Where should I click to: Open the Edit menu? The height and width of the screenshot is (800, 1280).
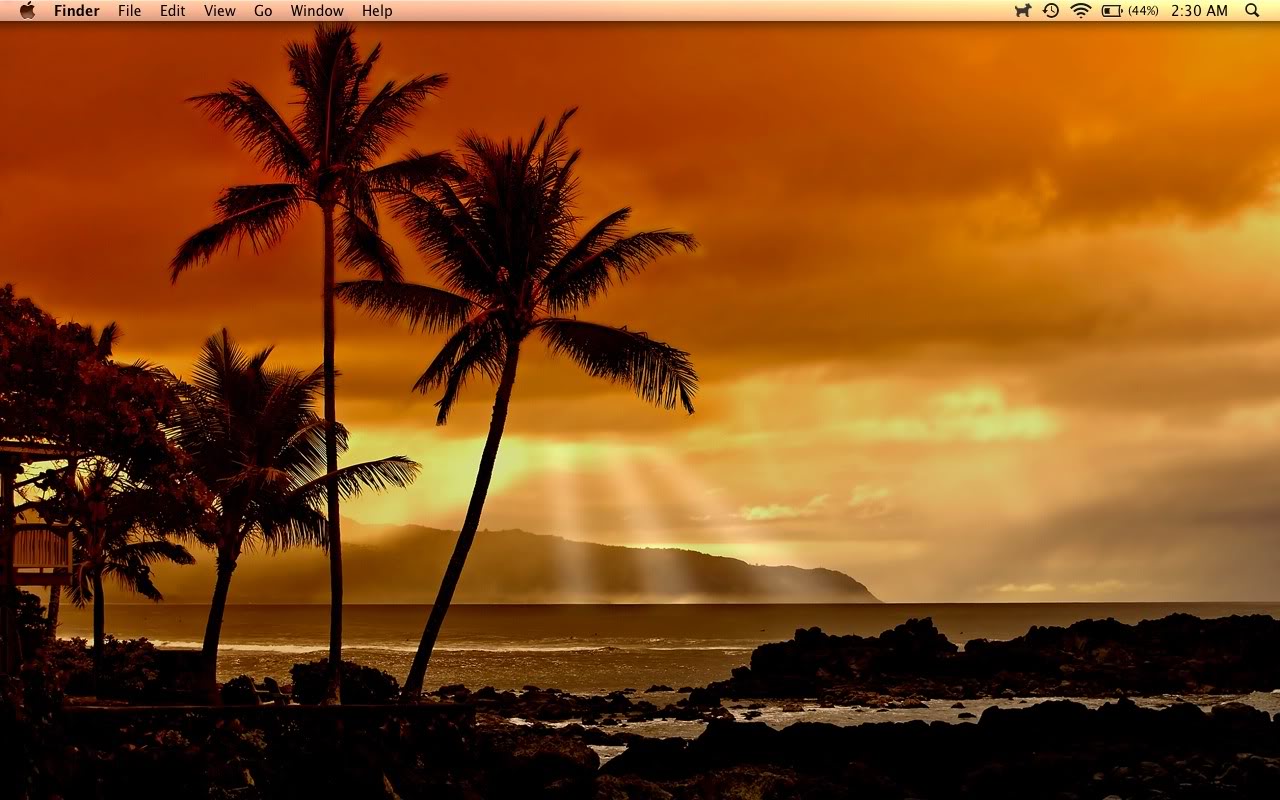pos(172,11)
